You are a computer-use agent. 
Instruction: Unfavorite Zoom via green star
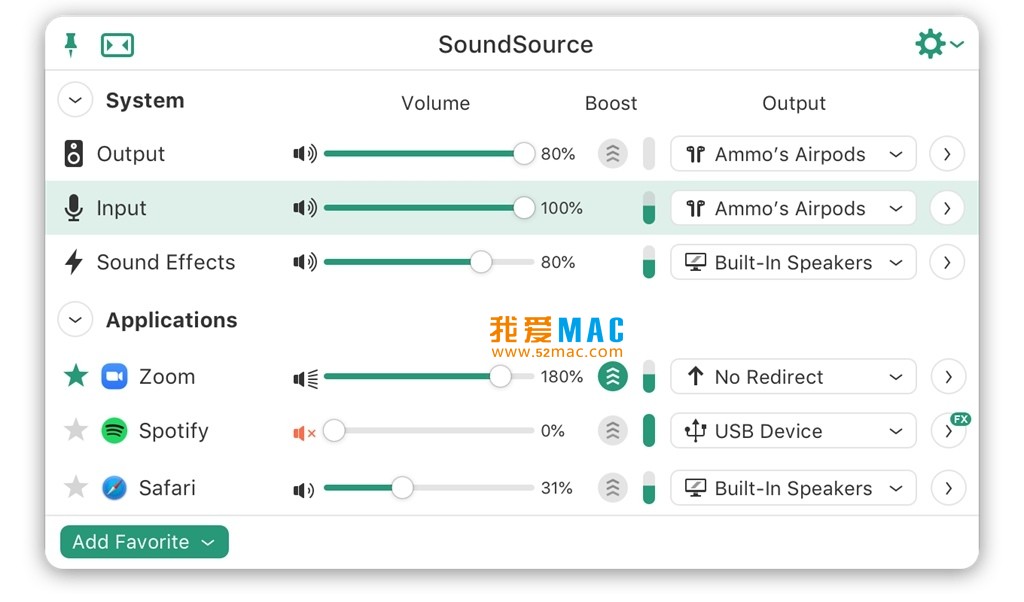pos(76,376)
